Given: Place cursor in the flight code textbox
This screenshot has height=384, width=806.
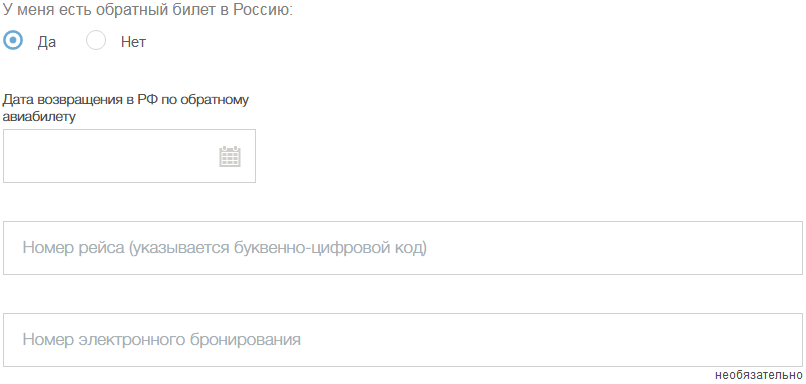Looking at the screenshot, I should [x=403, y=248].
